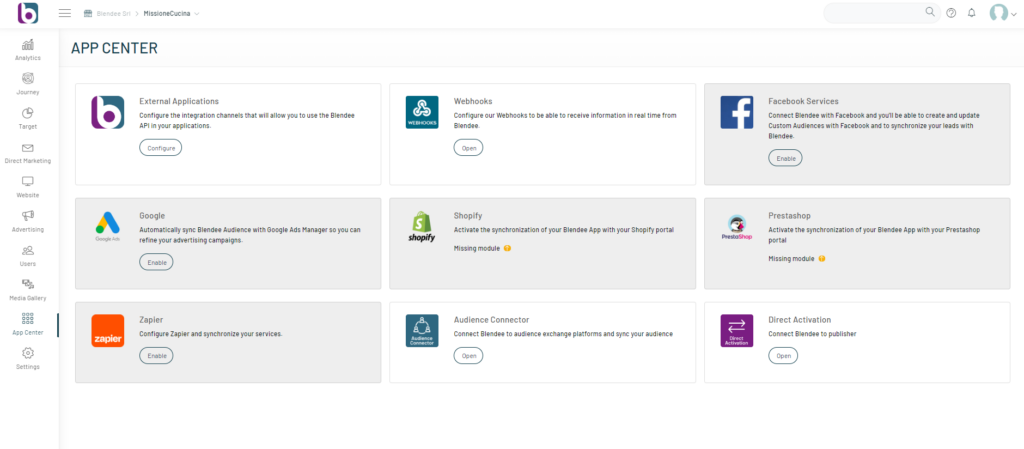Enable Facebook Services integration
This screenshot has width=1024, height=449.
pyautogui.click(x=784, y=158)
